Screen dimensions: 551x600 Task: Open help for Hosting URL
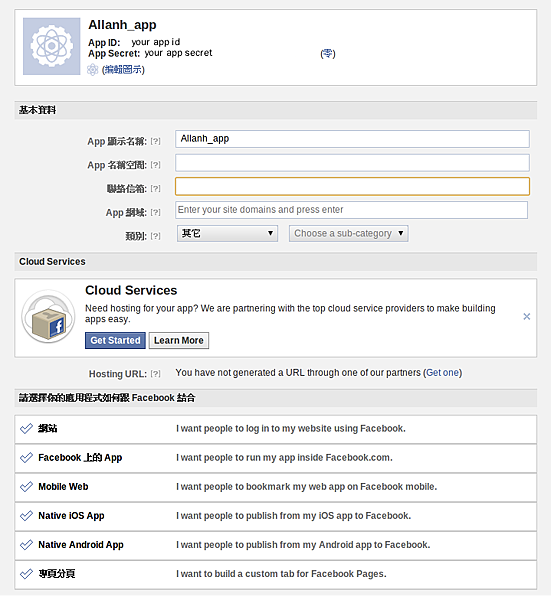pyautogui.click(x=155, y=374)
